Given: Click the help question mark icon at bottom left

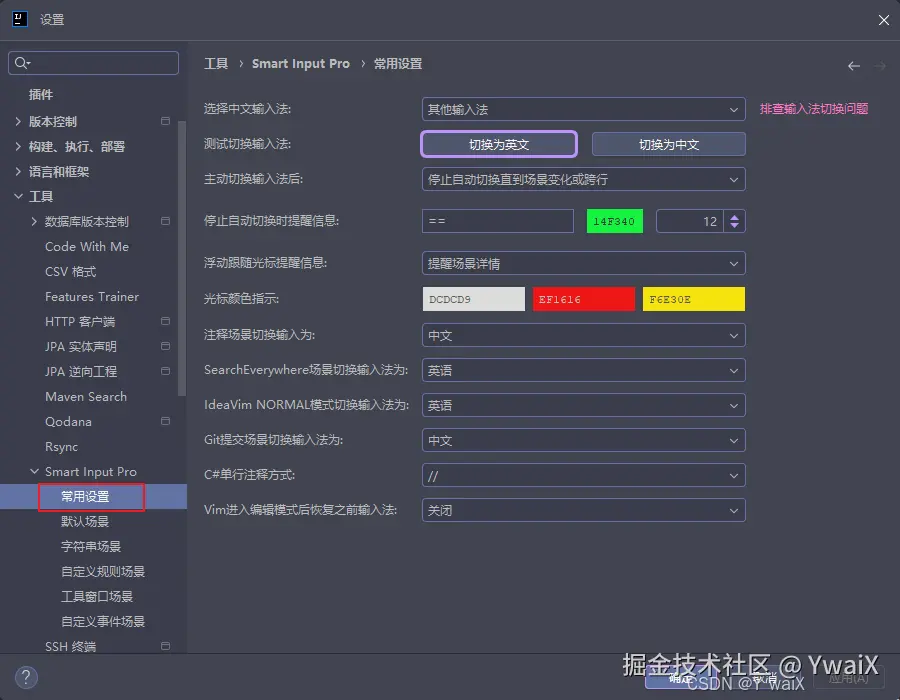Looking at the screenshot, I should click(x=25, y=677).
